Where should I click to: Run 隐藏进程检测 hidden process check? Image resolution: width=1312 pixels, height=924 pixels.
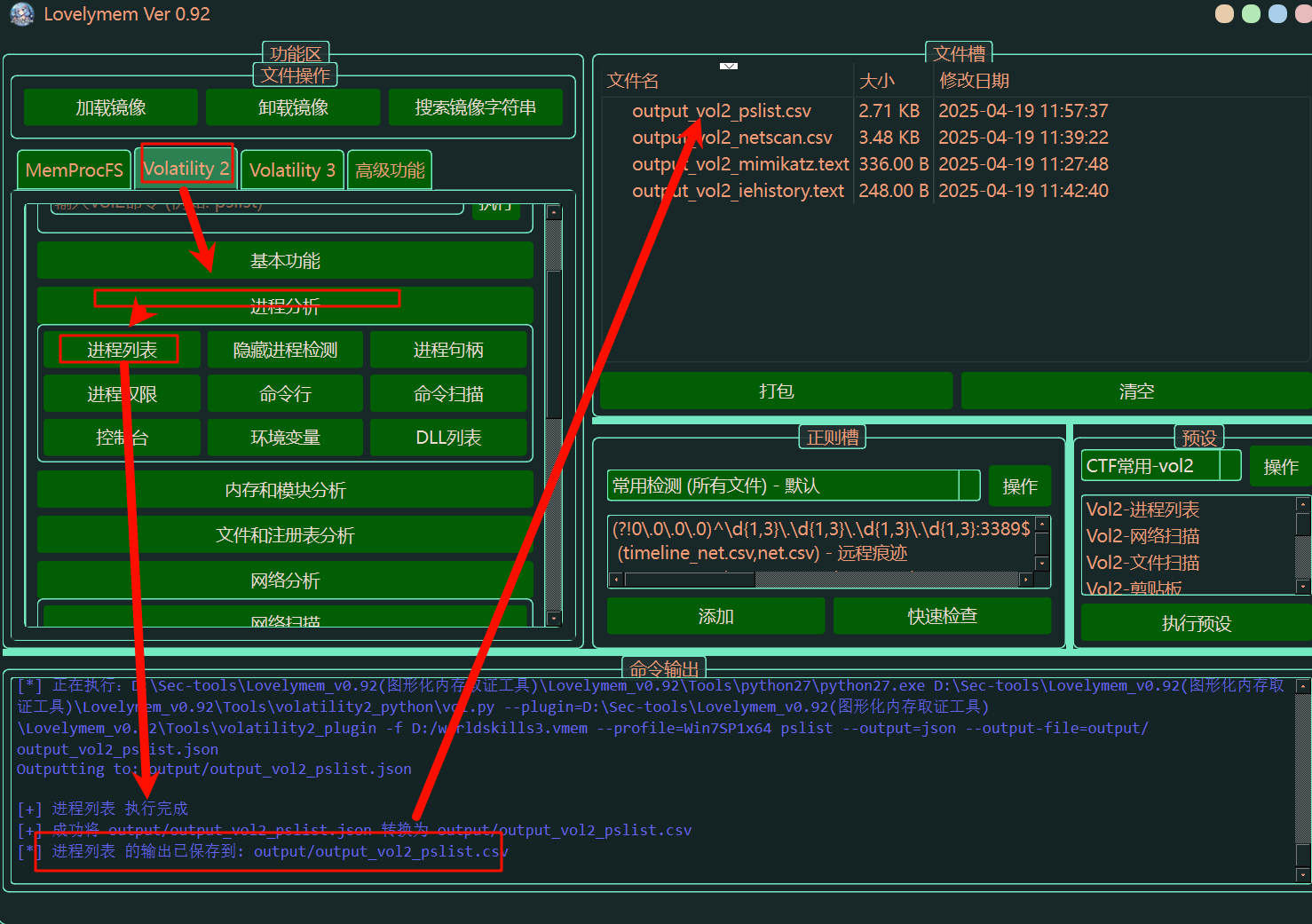click(x=285, y=350)
